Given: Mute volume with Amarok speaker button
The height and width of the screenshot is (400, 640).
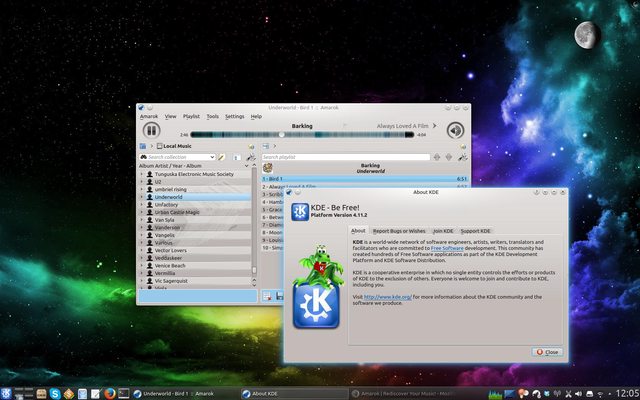Looking at the screenshot, I should [x=455, y=131].
